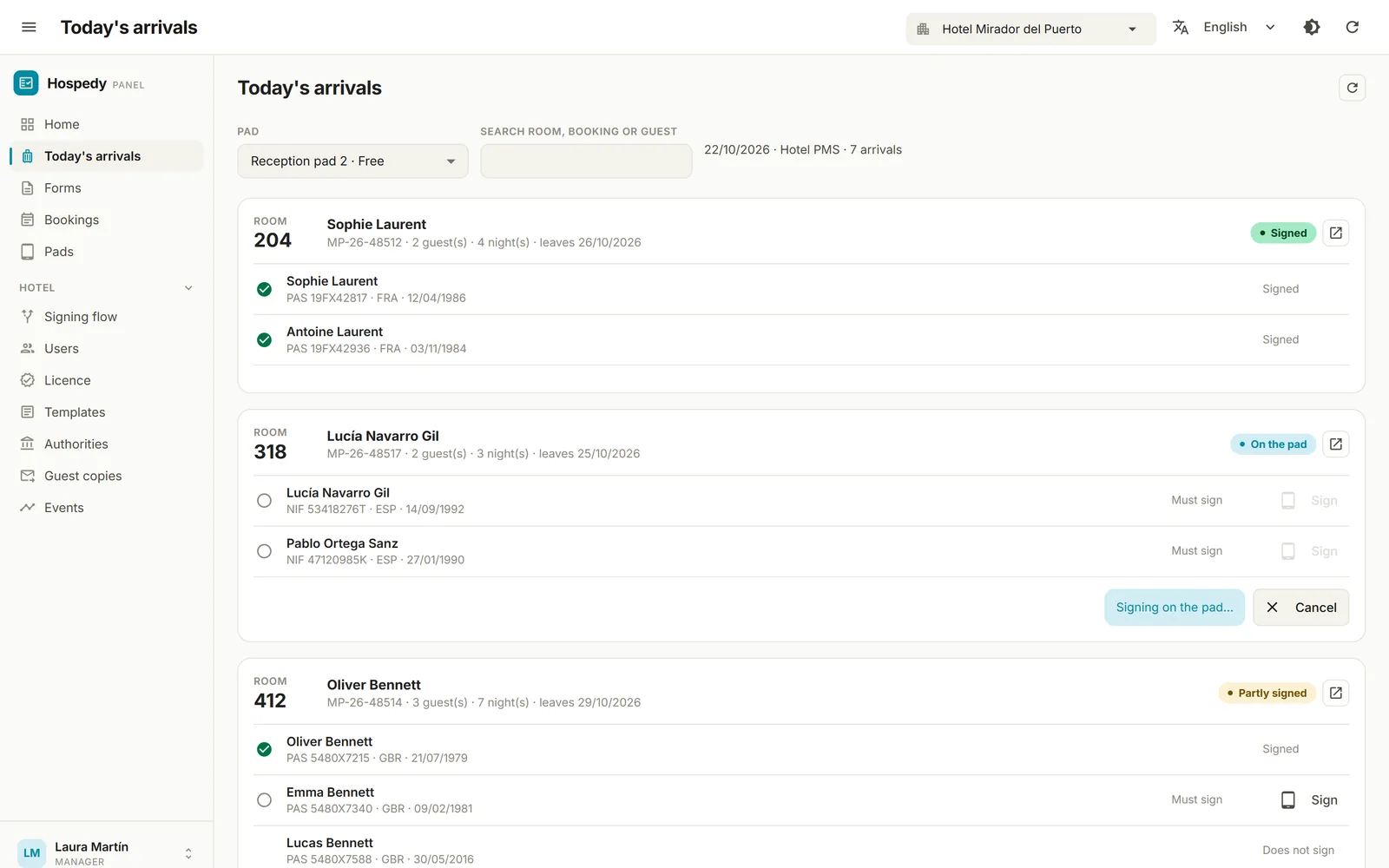This screenshot has height=868, width=1389.
Task: Open Templates in the sidebar
Action: coord(107,412)
